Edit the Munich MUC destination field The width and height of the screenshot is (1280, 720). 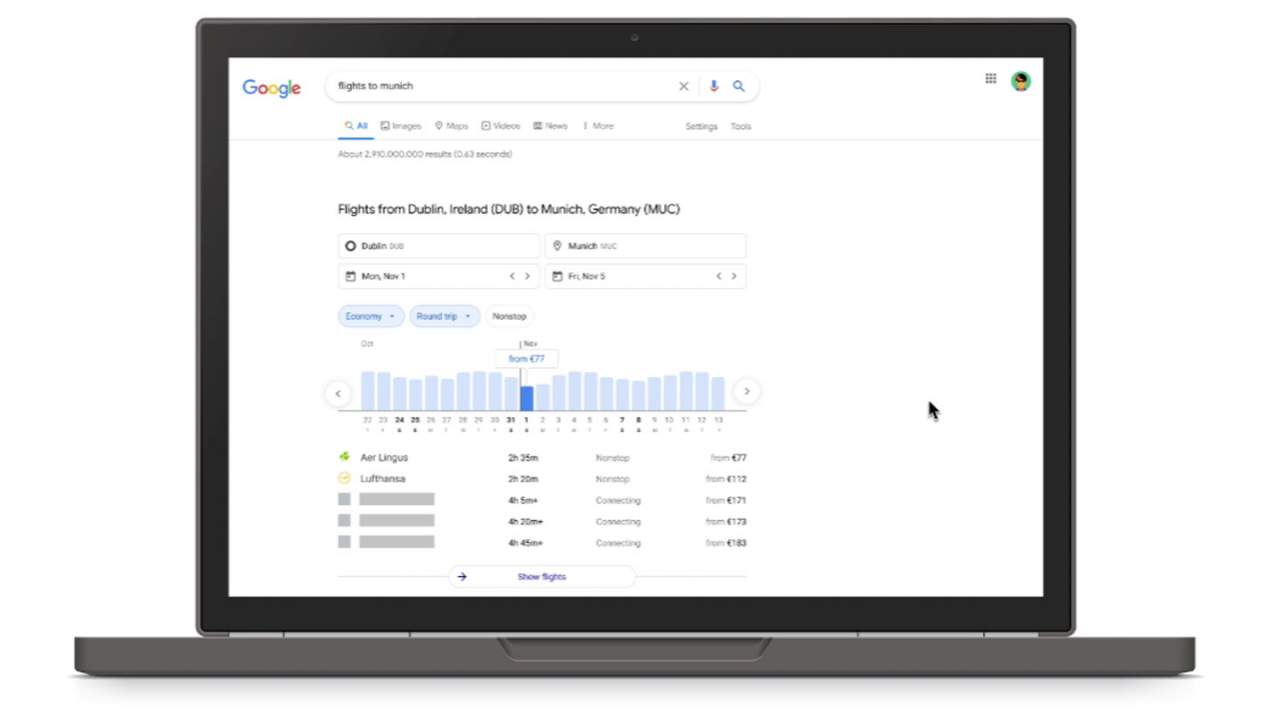click(x=645, y=245)
